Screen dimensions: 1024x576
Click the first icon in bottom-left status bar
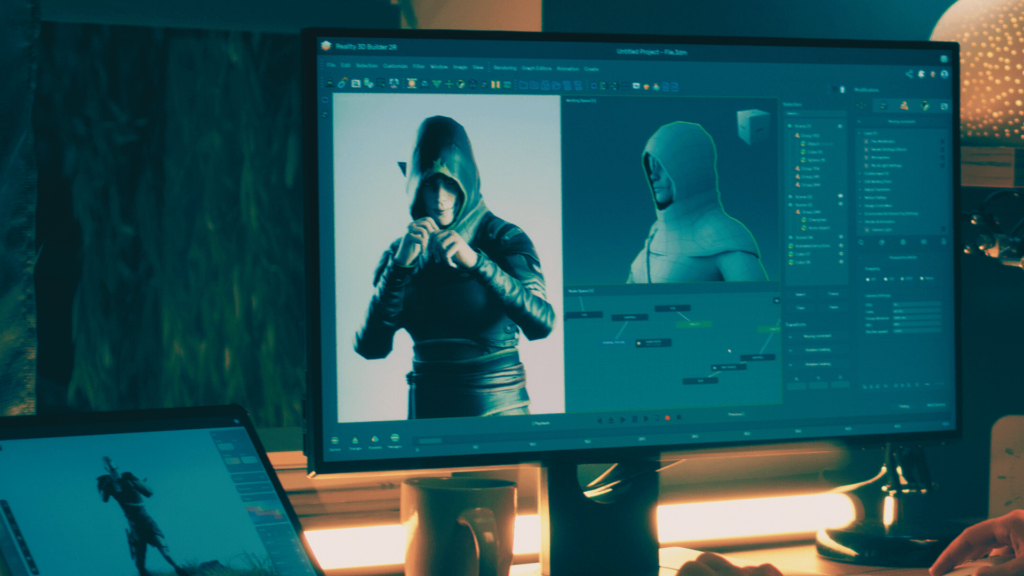[336, 438]
